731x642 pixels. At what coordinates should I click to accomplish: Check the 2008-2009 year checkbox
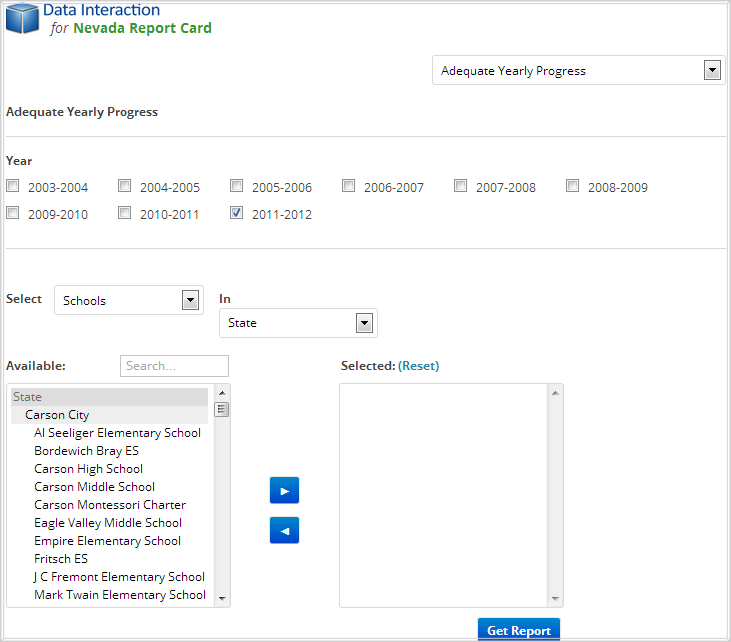tap(572, 186)
